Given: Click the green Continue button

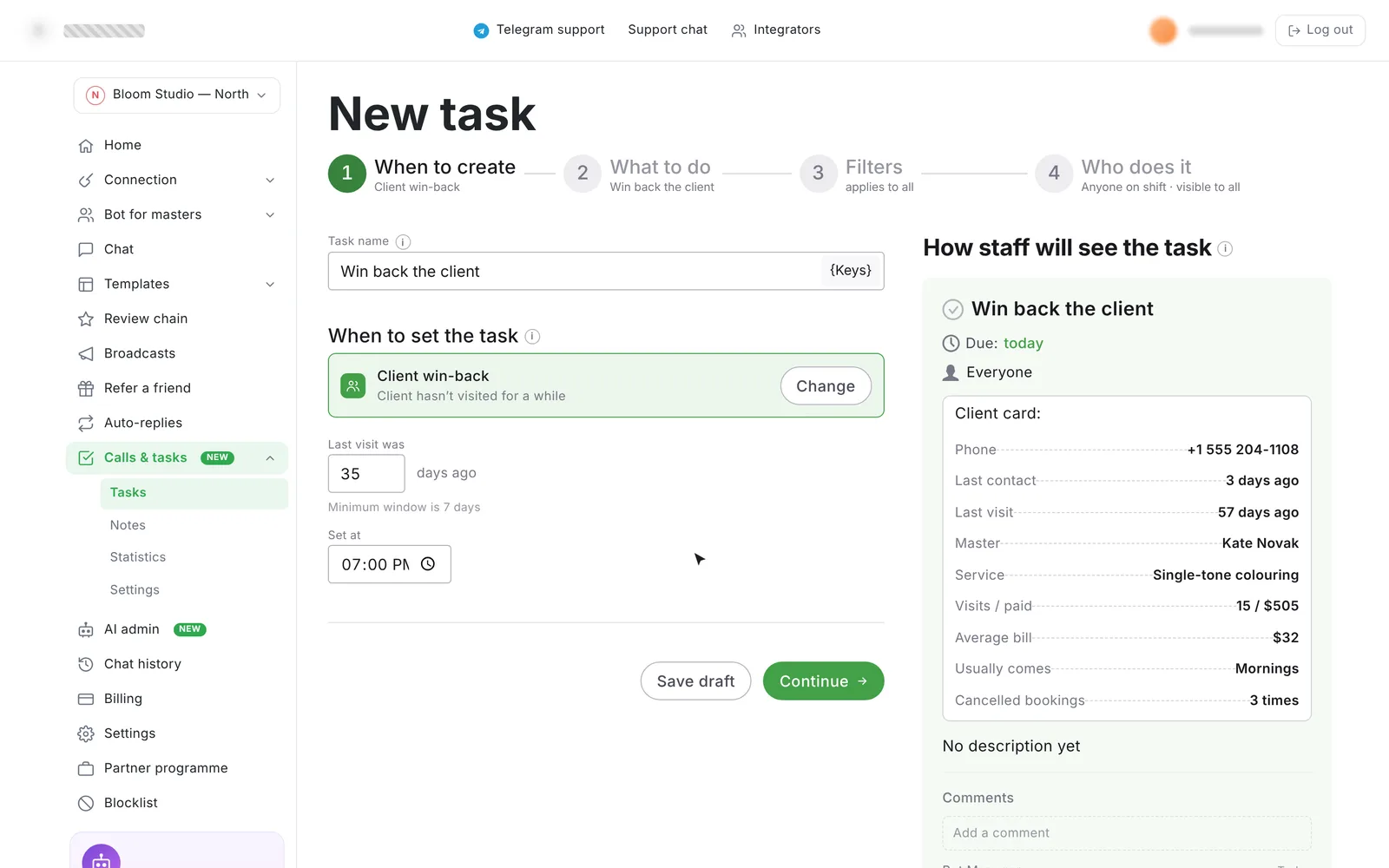Looking at the screenshot, I should tap(823, 681).
